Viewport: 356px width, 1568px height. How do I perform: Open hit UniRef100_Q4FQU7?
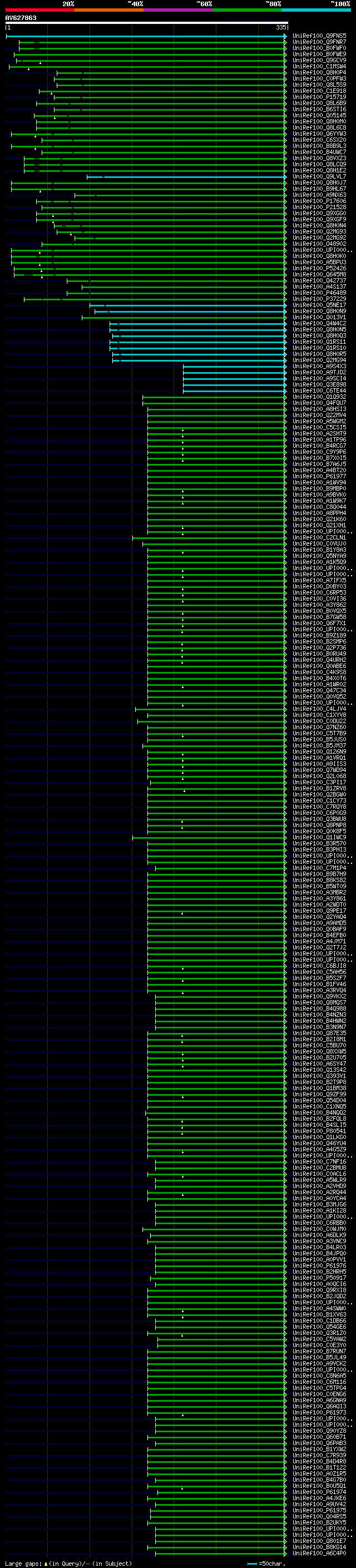tap(319, 403)
